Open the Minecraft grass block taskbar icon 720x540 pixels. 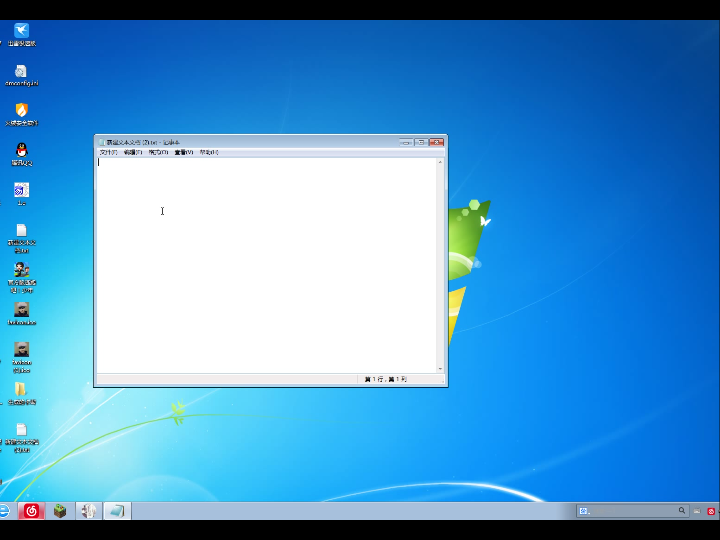point(60,511)
